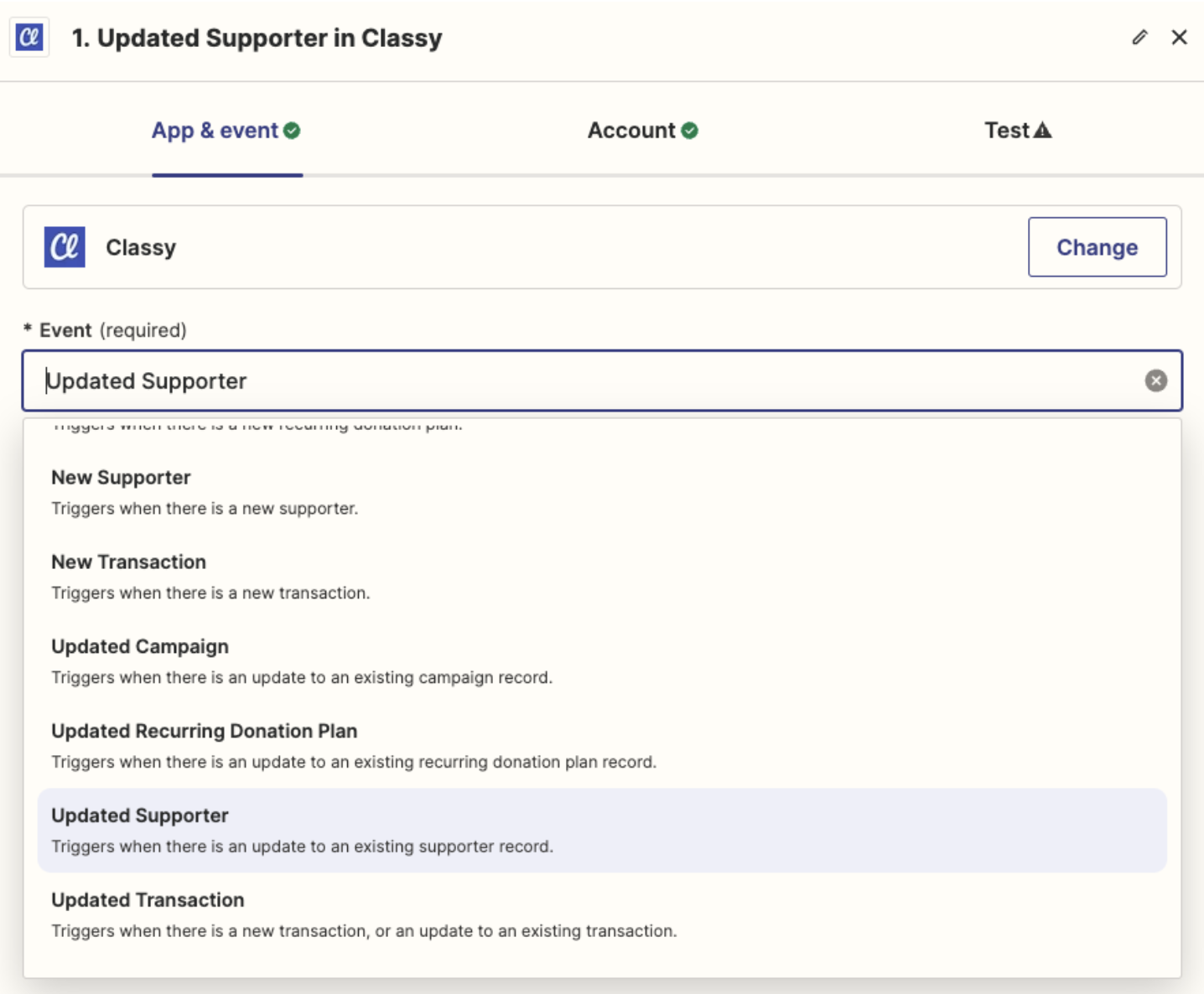The image size is (1204, 994).
Task: Click the Classy logo in the step header
Action: 29,38
